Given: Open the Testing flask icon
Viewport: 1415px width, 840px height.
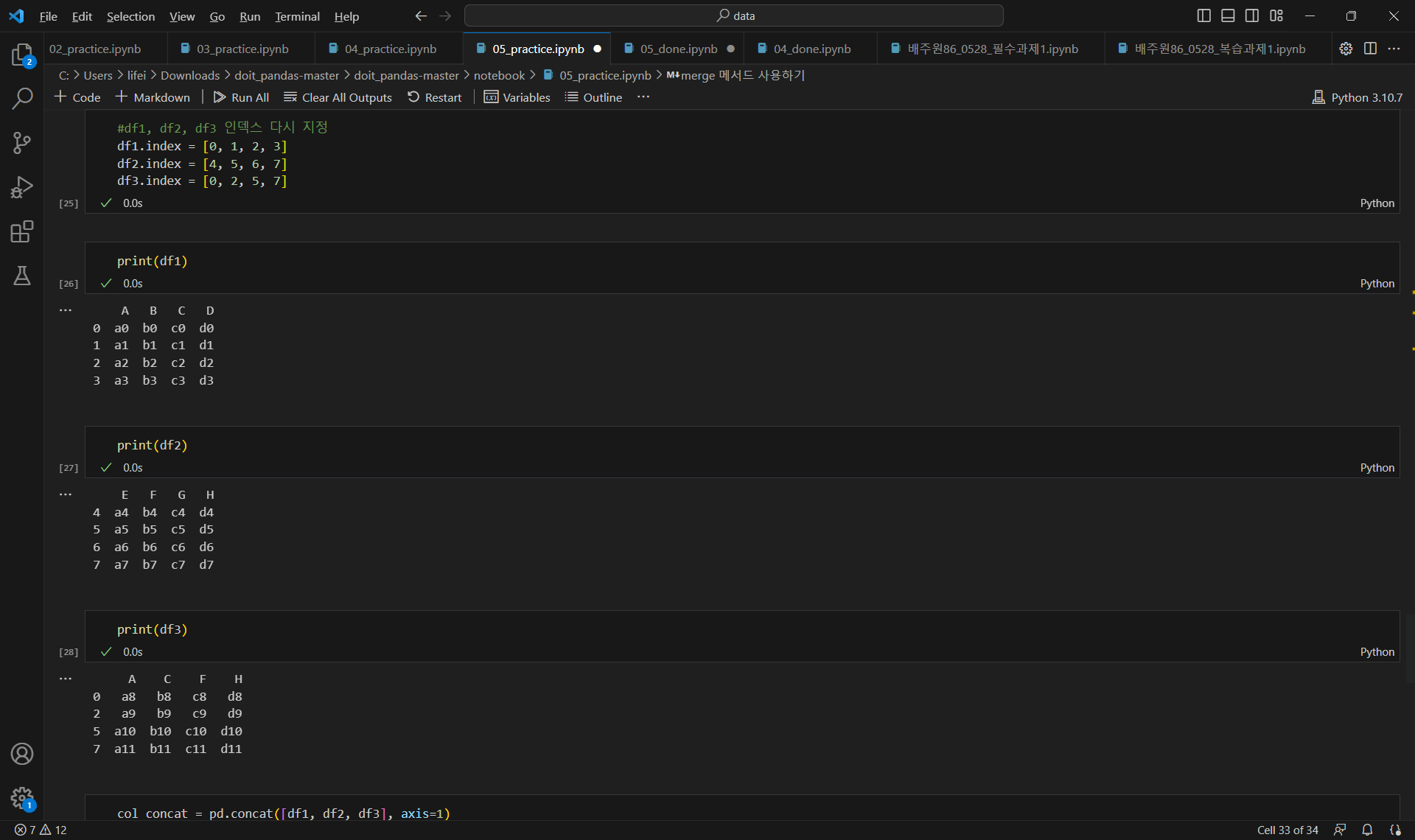Looking at the screenshot, I should (x=22, y=276).
